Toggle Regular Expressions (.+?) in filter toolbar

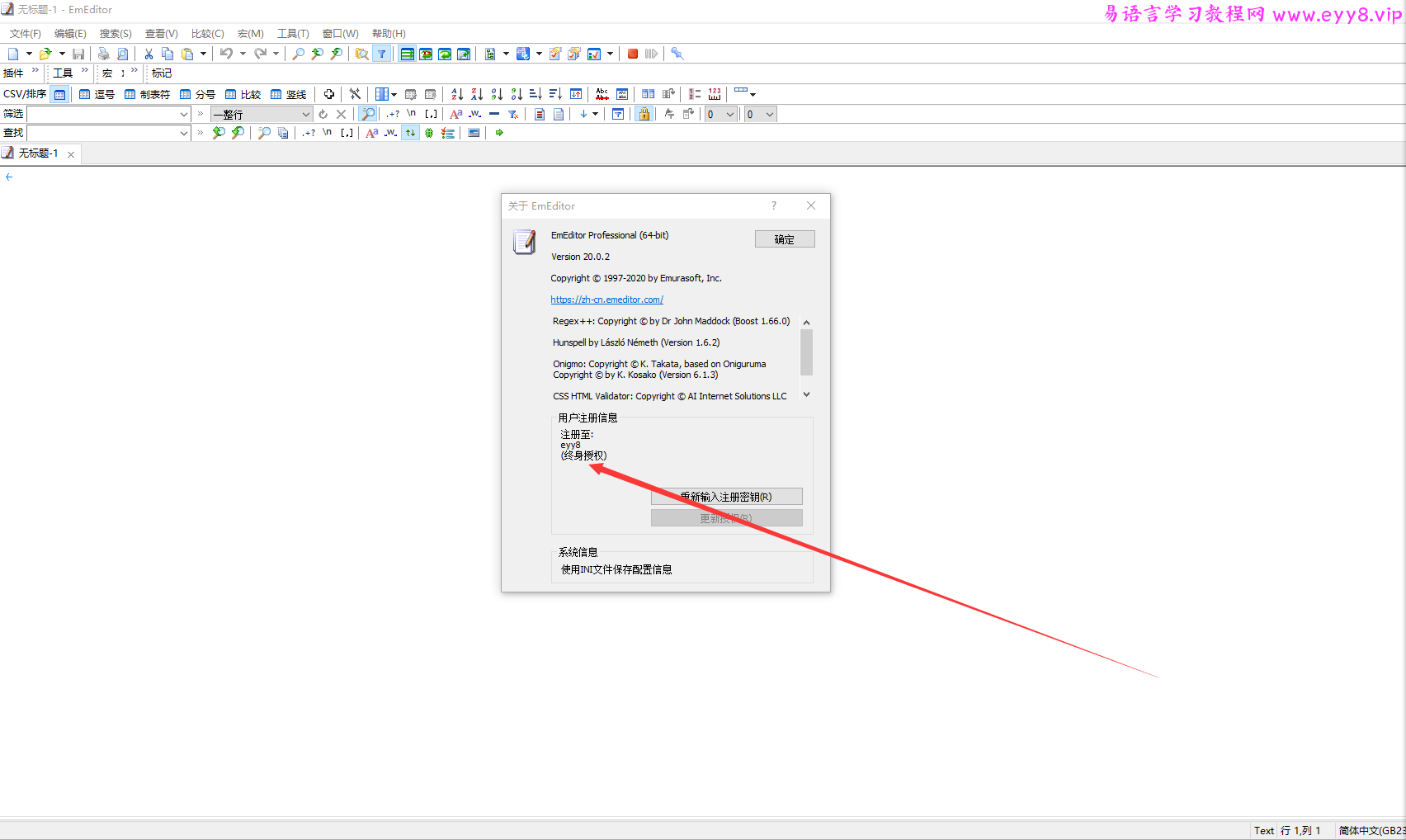click(393, 115)
